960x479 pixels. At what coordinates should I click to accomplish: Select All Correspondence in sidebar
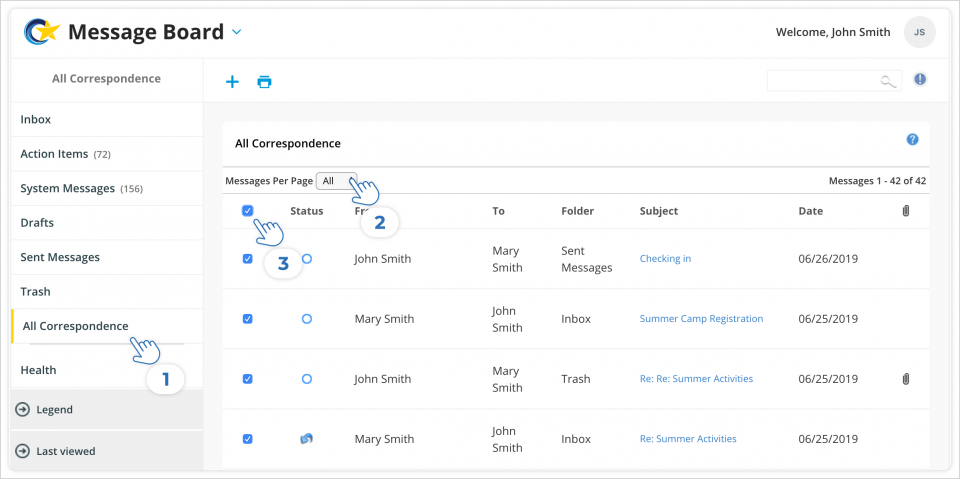coord(107,326)
